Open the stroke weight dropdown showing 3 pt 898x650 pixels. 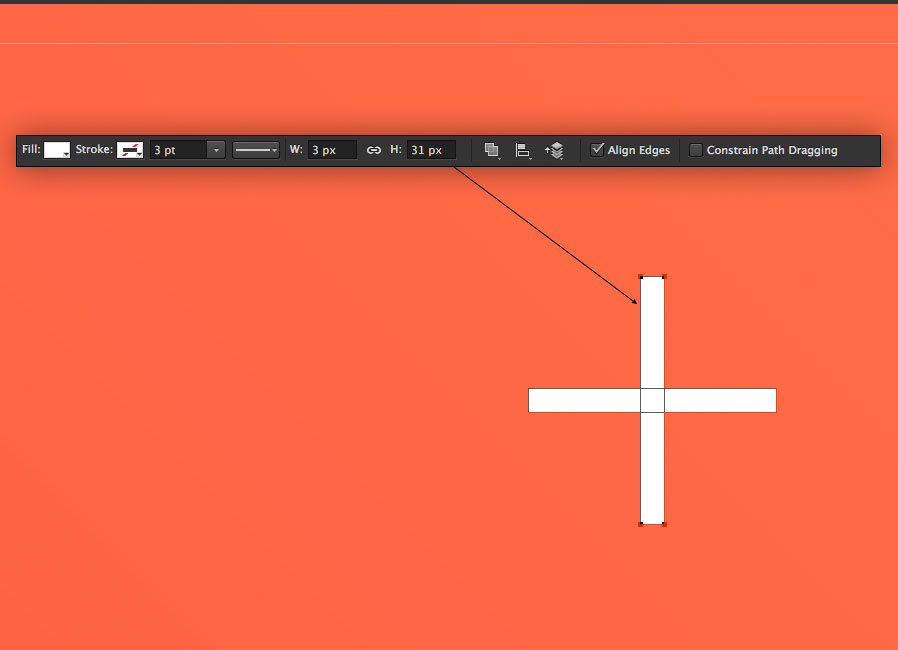[216, 149]
